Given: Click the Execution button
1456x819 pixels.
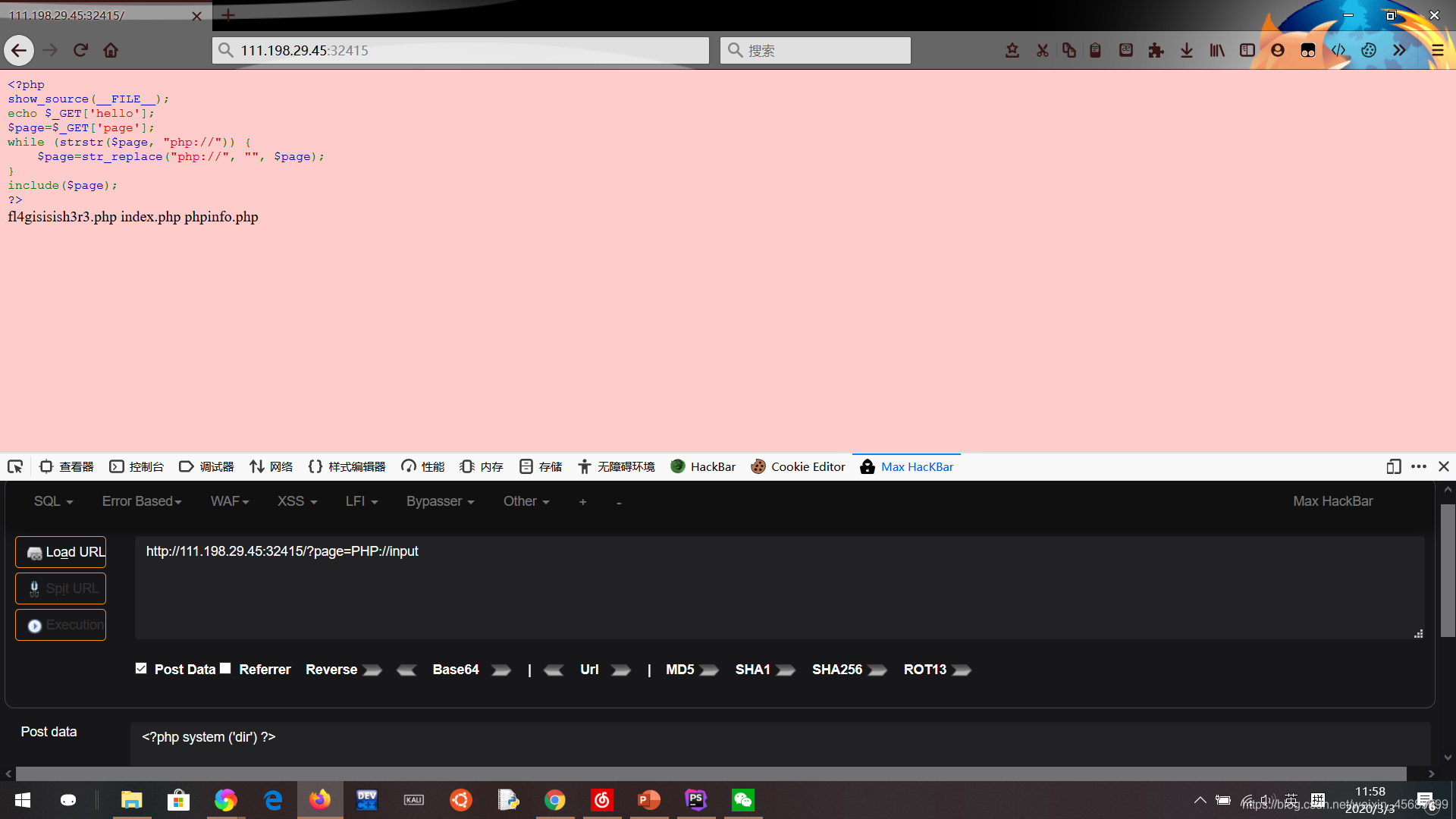Looking at the screenshot, I should (x=61, y=625).
